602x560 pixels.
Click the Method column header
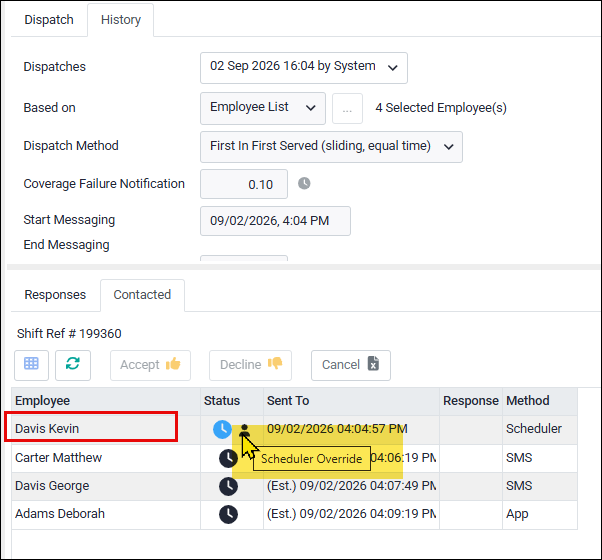click(x=540, y=401)
